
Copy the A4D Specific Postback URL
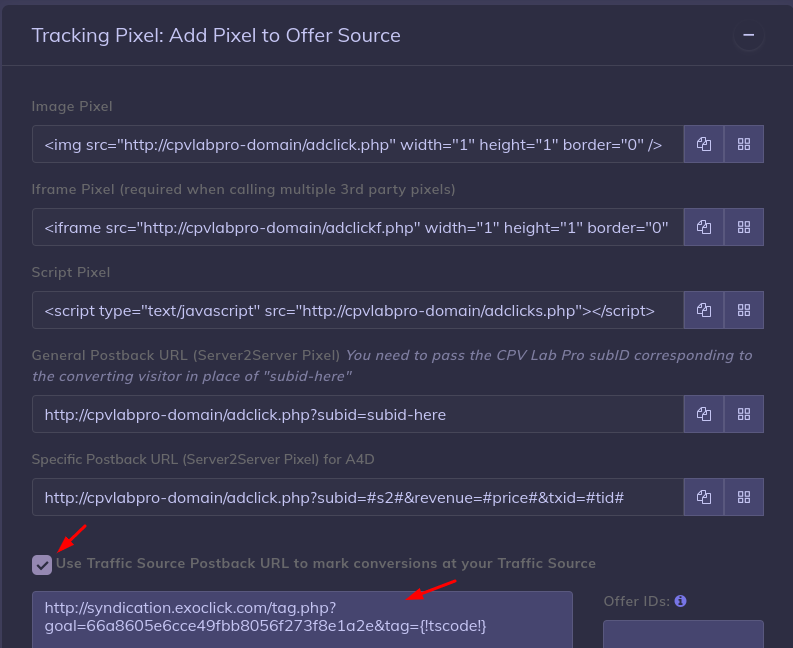coord(704,497)
